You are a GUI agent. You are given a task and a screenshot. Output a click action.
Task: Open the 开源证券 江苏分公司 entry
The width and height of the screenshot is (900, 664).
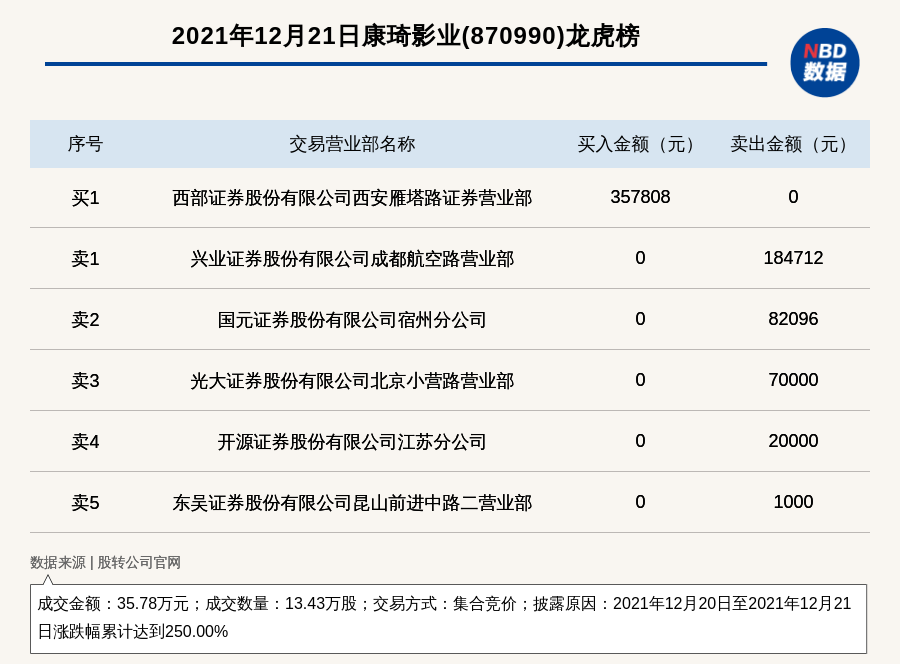coord(352,442)
